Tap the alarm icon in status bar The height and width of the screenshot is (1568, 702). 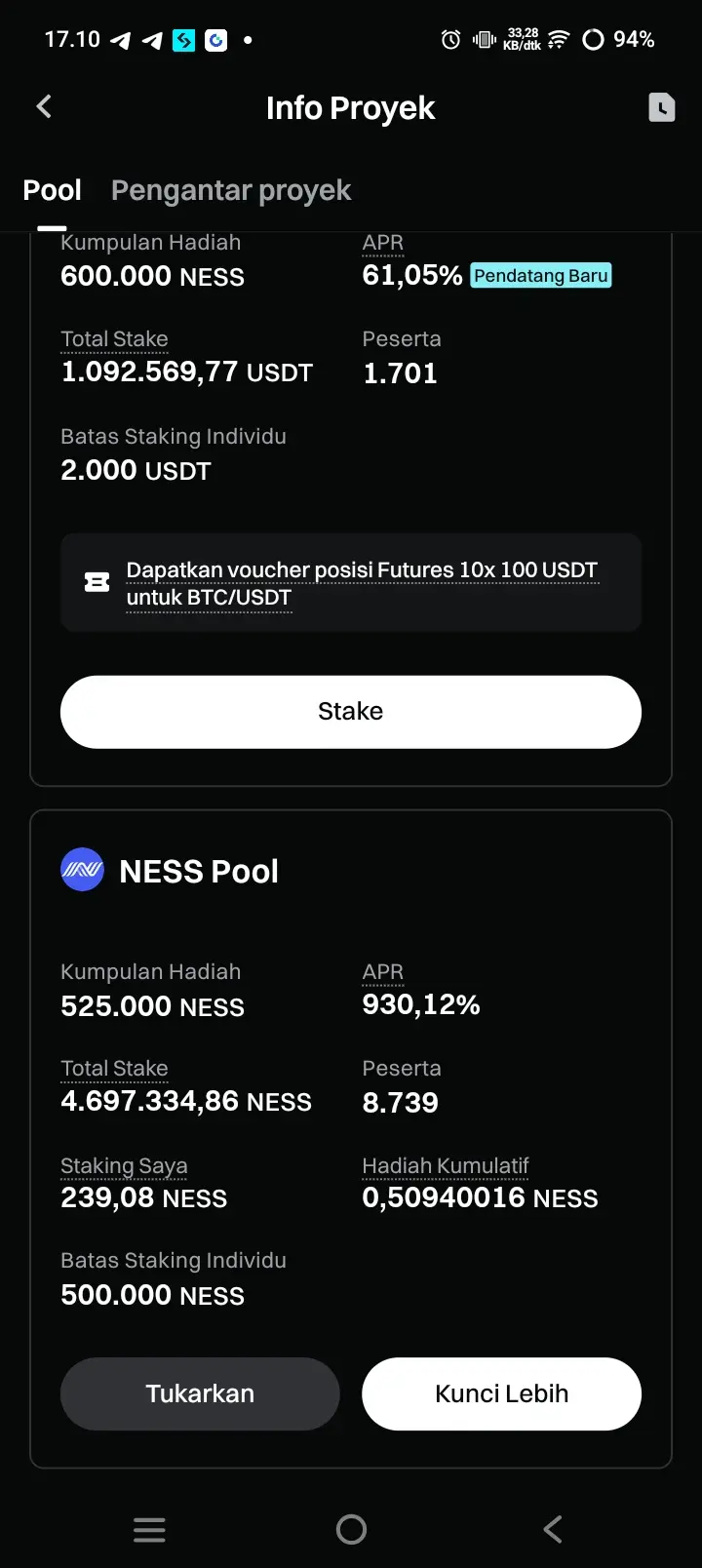tap(450, 40)
